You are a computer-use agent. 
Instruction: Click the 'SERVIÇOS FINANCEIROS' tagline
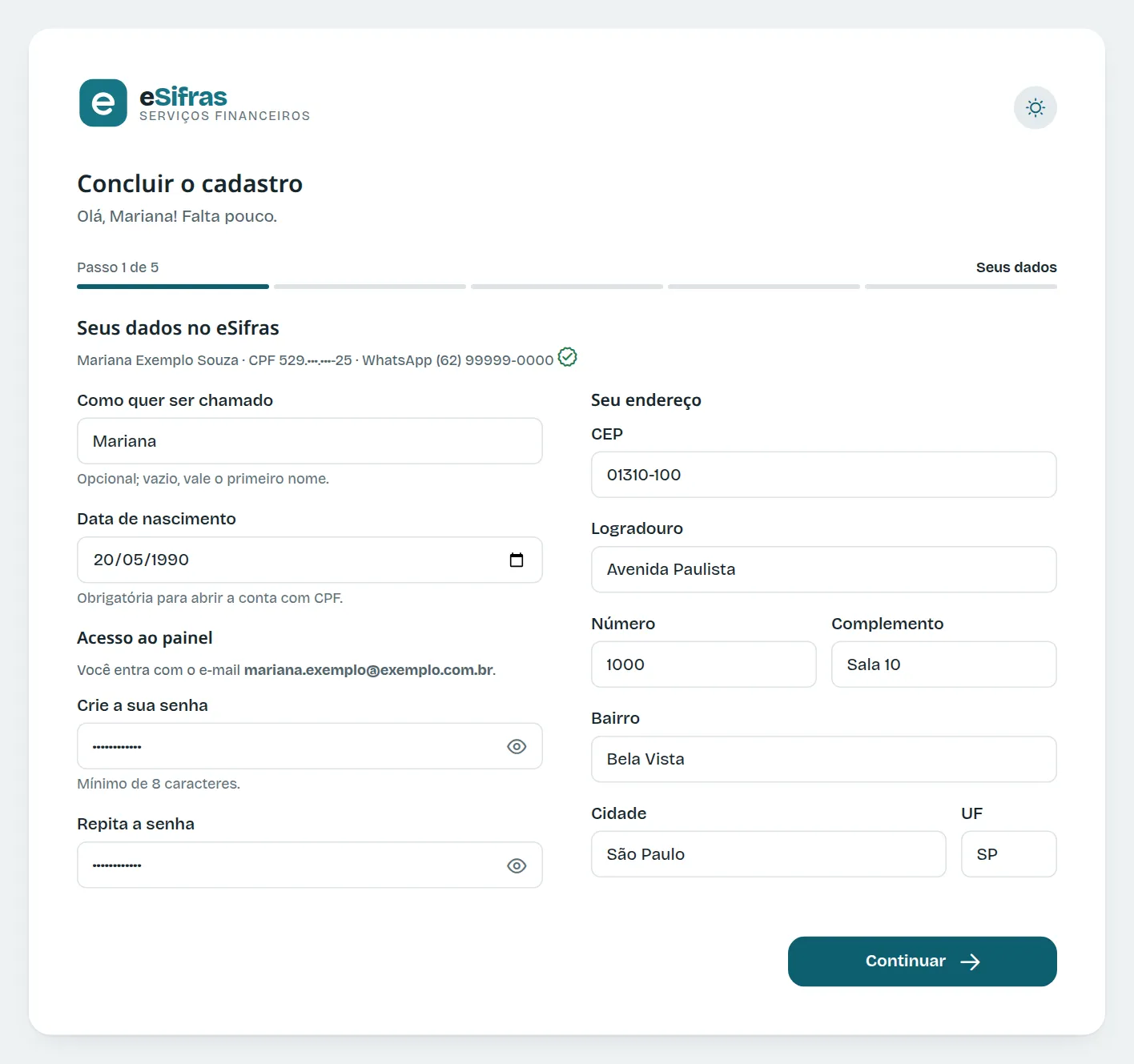[x=225, y=116]
